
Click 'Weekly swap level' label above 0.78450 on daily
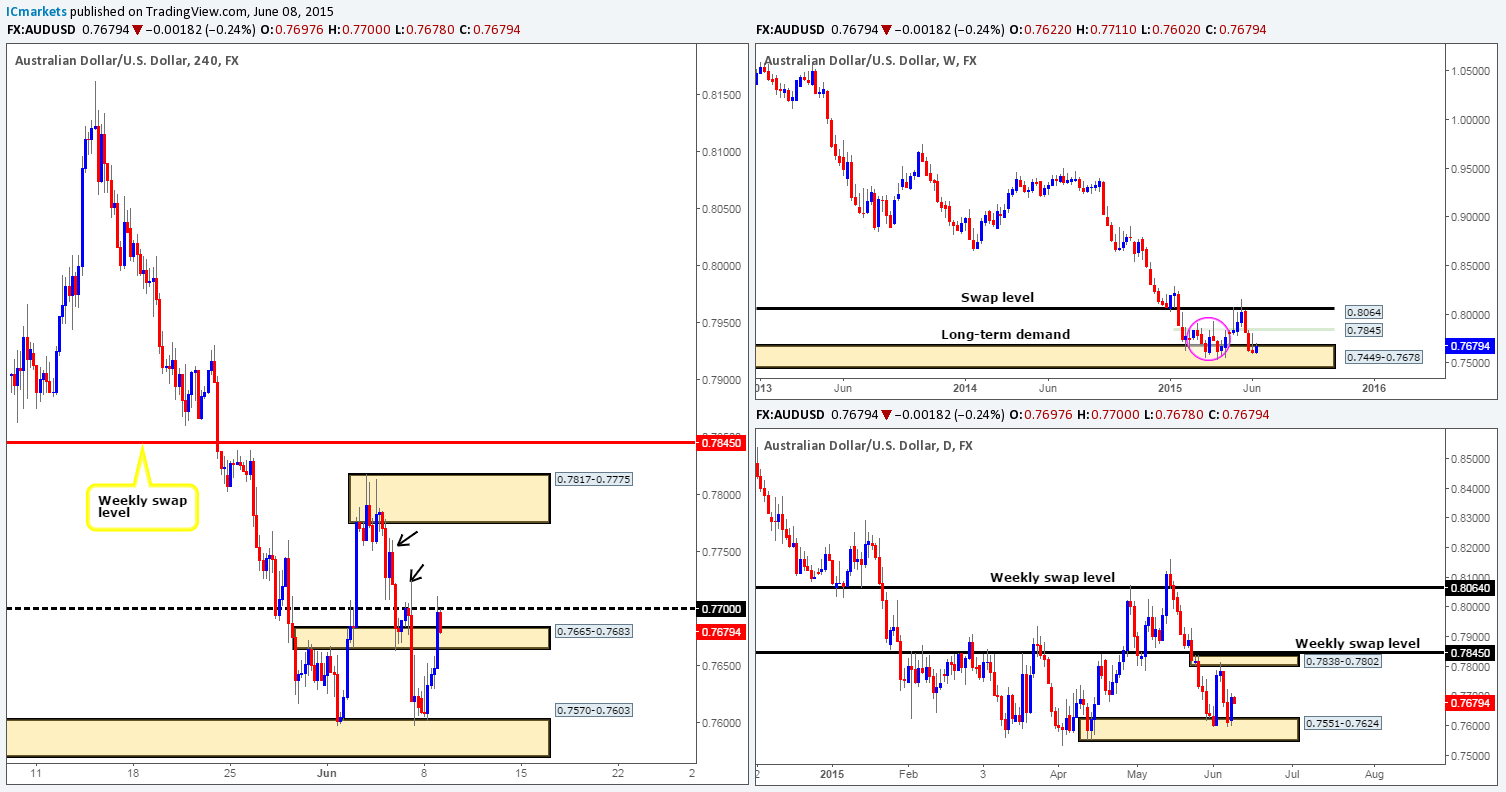(1356, 643)
